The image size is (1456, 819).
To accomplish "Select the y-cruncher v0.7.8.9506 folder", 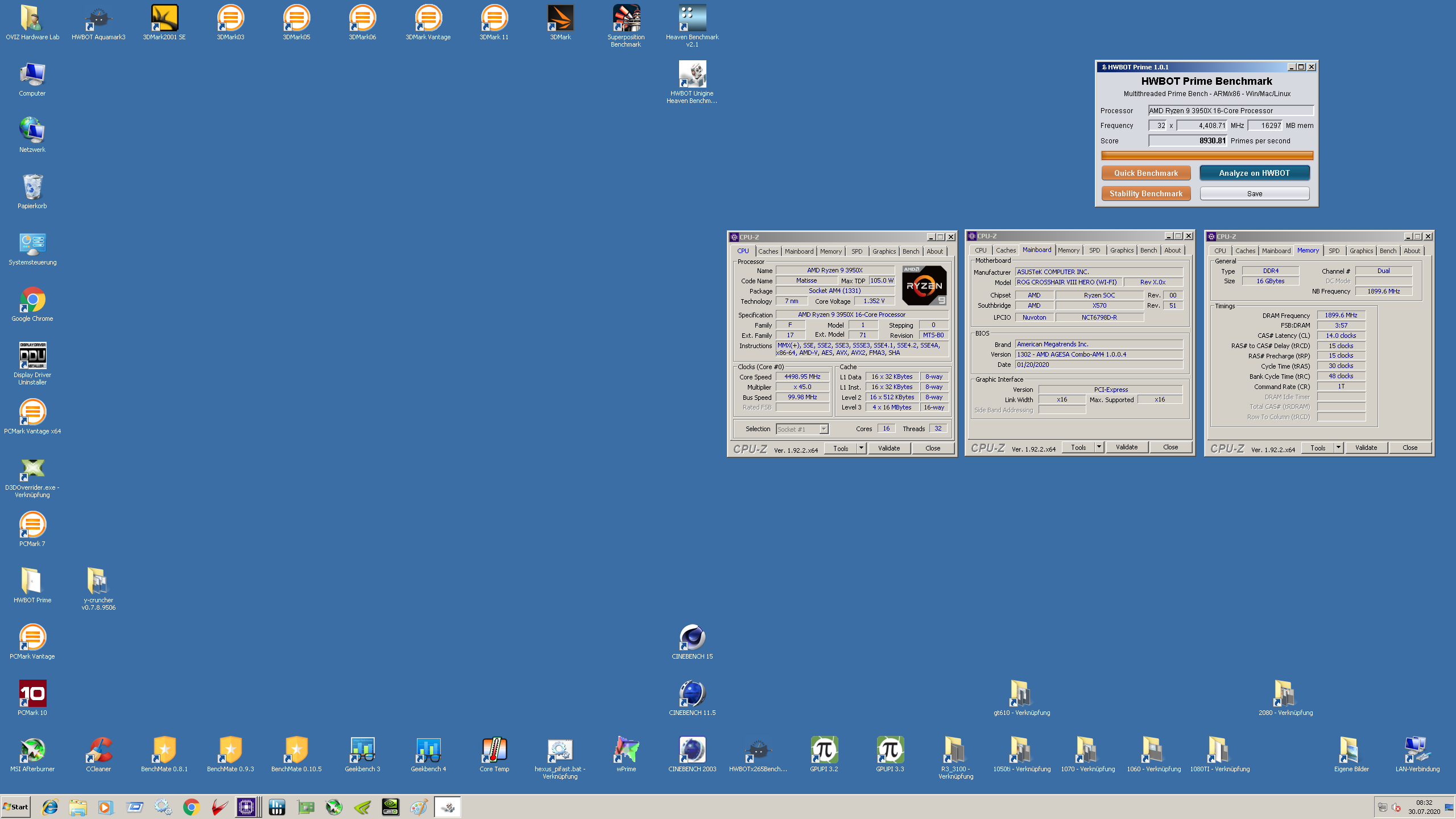I will (x=98, y=589).
